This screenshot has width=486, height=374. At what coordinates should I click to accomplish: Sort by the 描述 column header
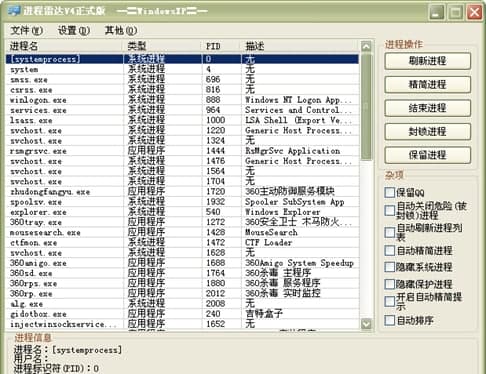pyautogui.click(x=300, y=46)
